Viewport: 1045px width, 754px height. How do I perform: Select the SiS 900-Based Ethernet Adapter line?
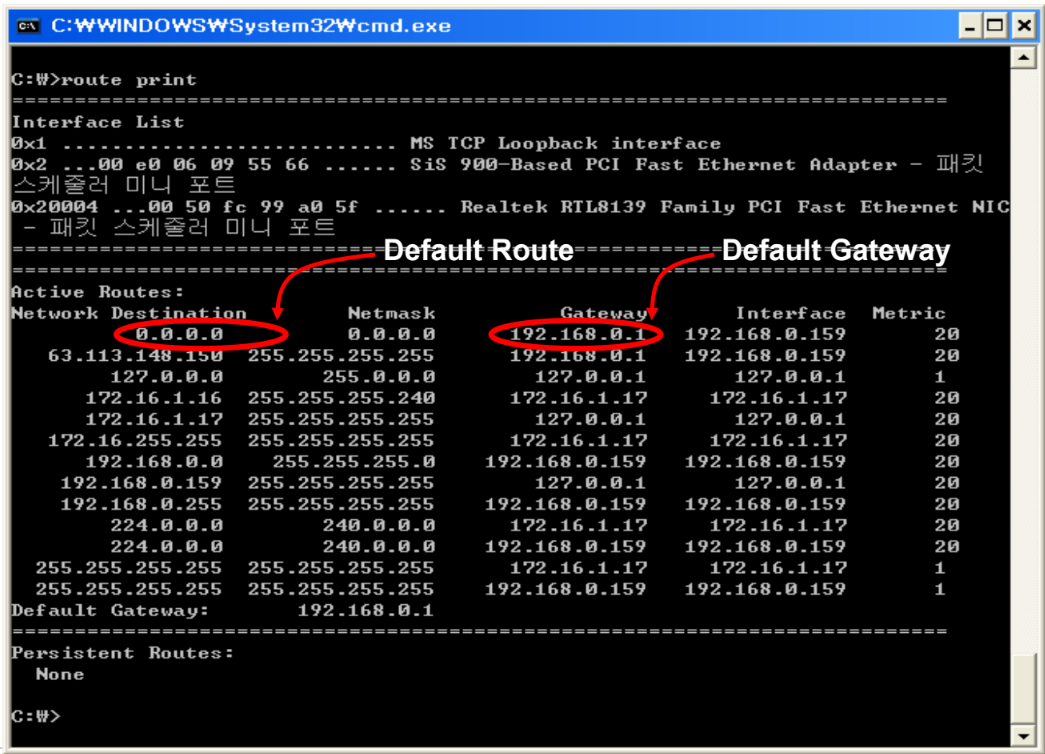600,164
